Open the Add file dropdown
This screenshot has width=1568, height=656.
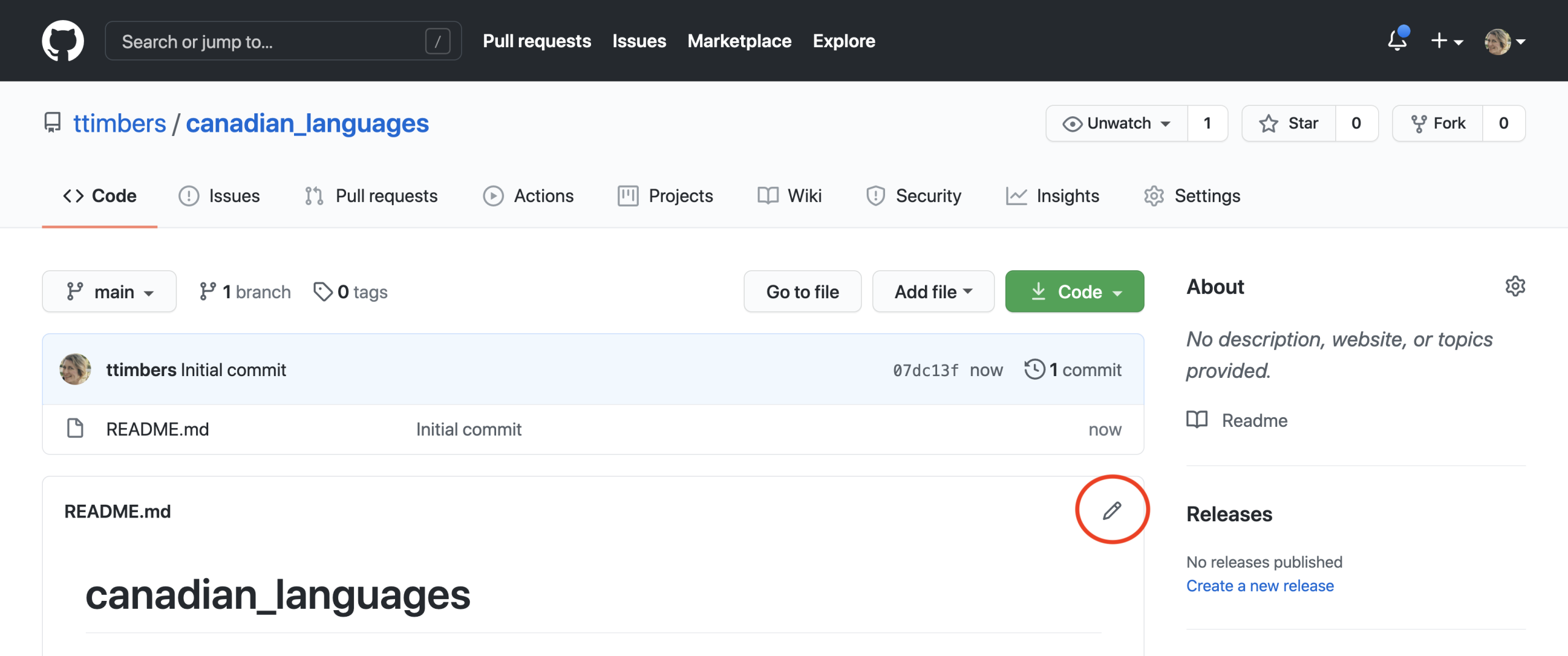933,292
